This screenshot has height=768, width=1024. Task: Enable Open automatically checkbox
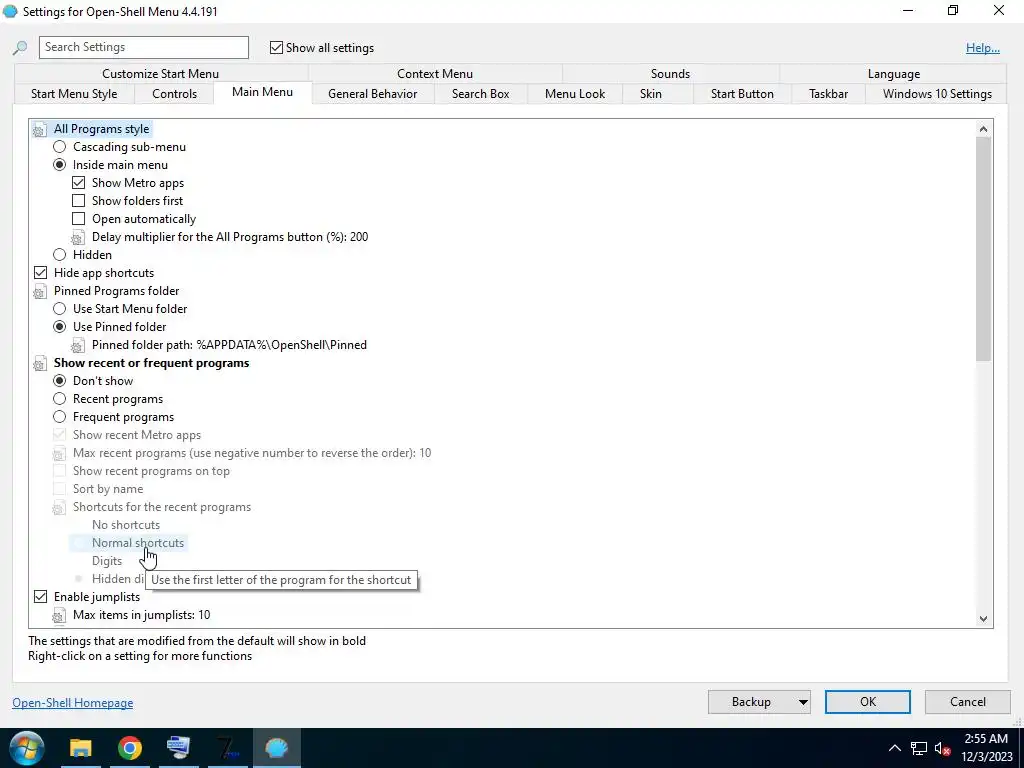pos(78,219)
